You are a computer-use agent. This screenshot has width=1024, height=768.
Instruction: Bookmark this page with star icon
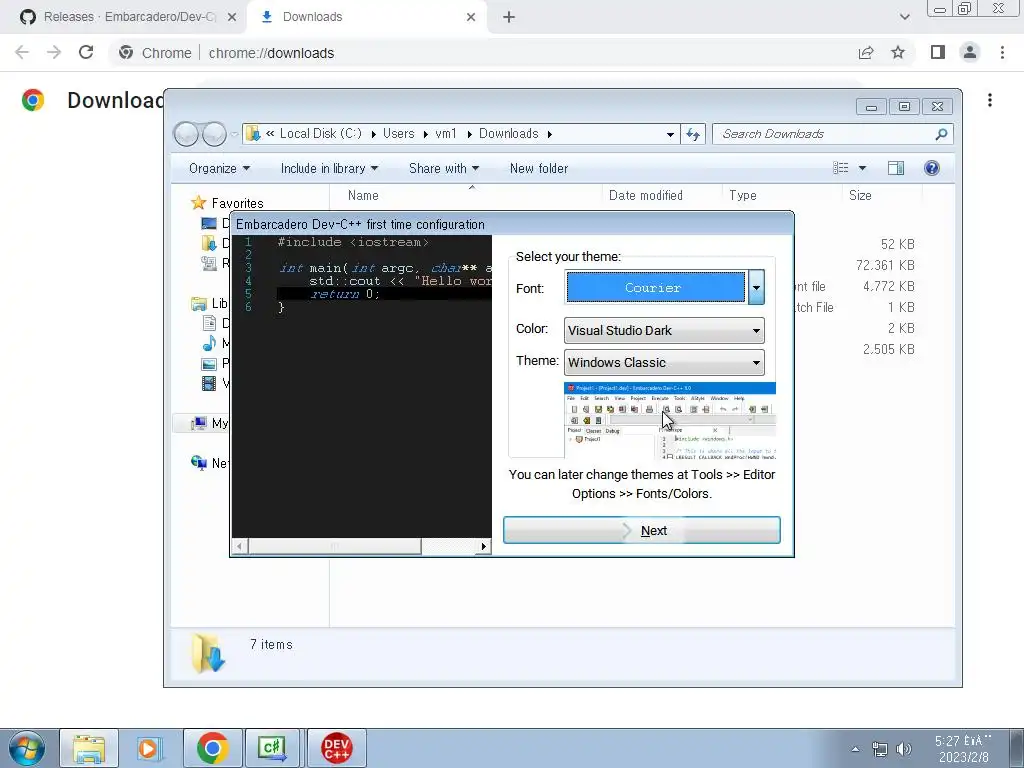tap(898, 53)
